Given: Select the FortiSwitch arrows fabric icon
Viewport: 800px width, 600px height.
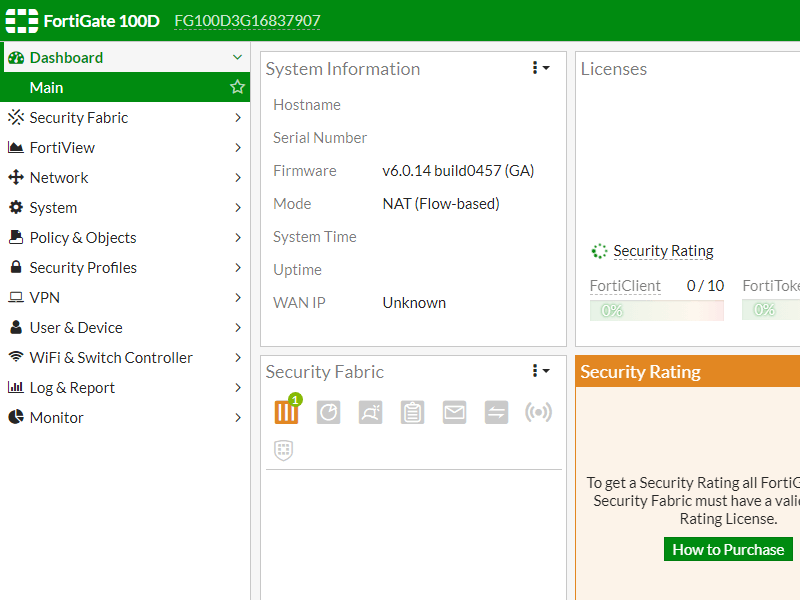Looking at the screenshot, I should tap(496, 412).
